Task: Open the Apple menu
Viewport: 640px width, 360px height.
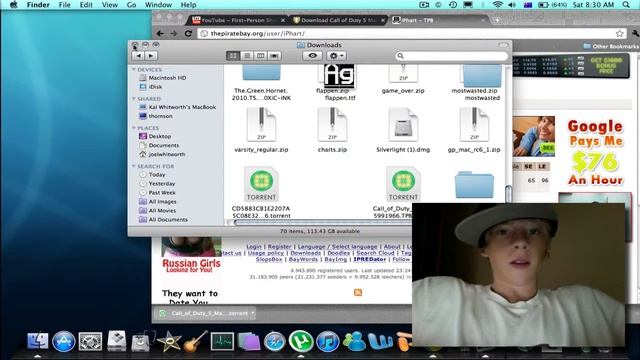Action: (13, 5)
